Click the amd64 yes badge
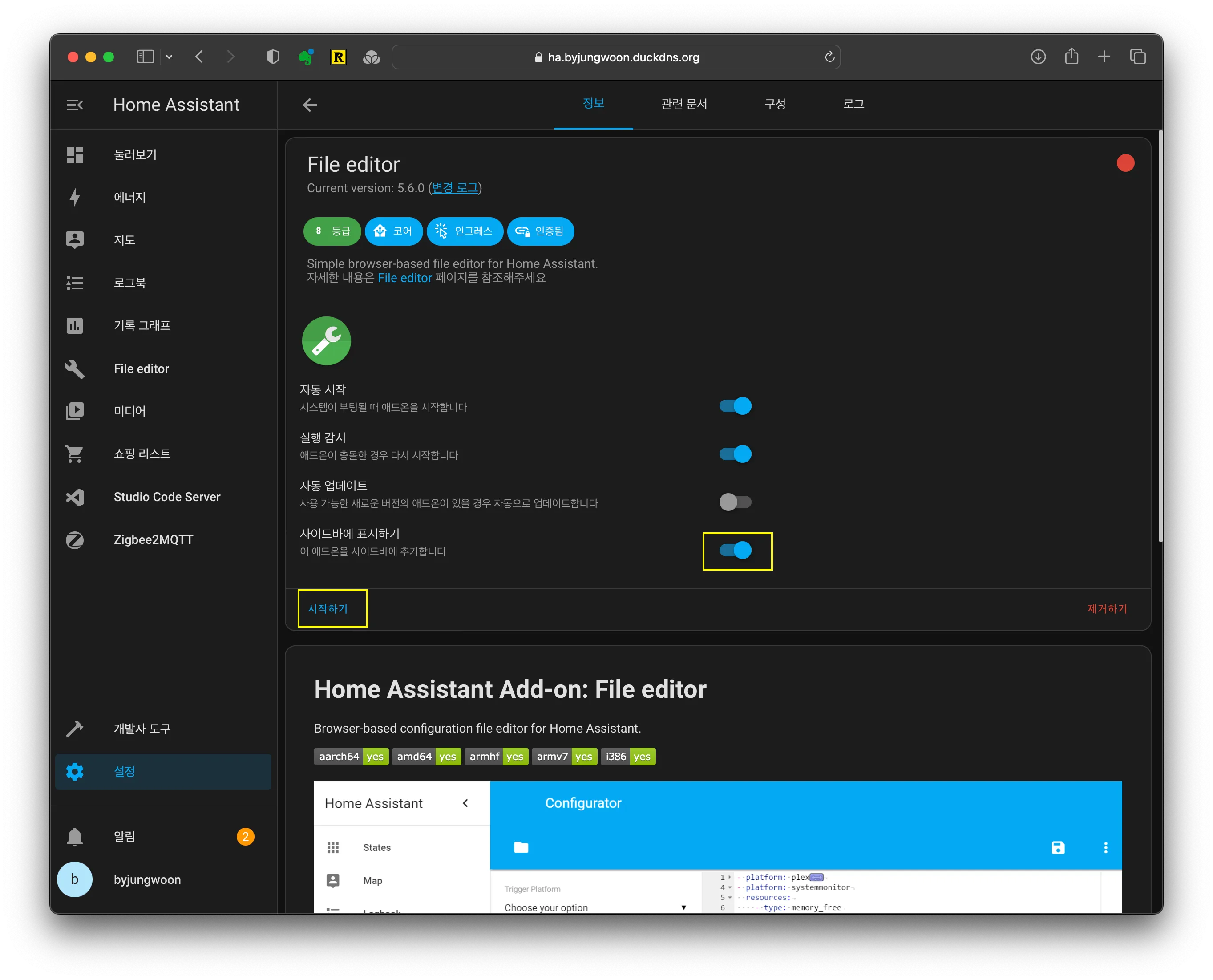The image size is (1213, 980). coord(427,757)
